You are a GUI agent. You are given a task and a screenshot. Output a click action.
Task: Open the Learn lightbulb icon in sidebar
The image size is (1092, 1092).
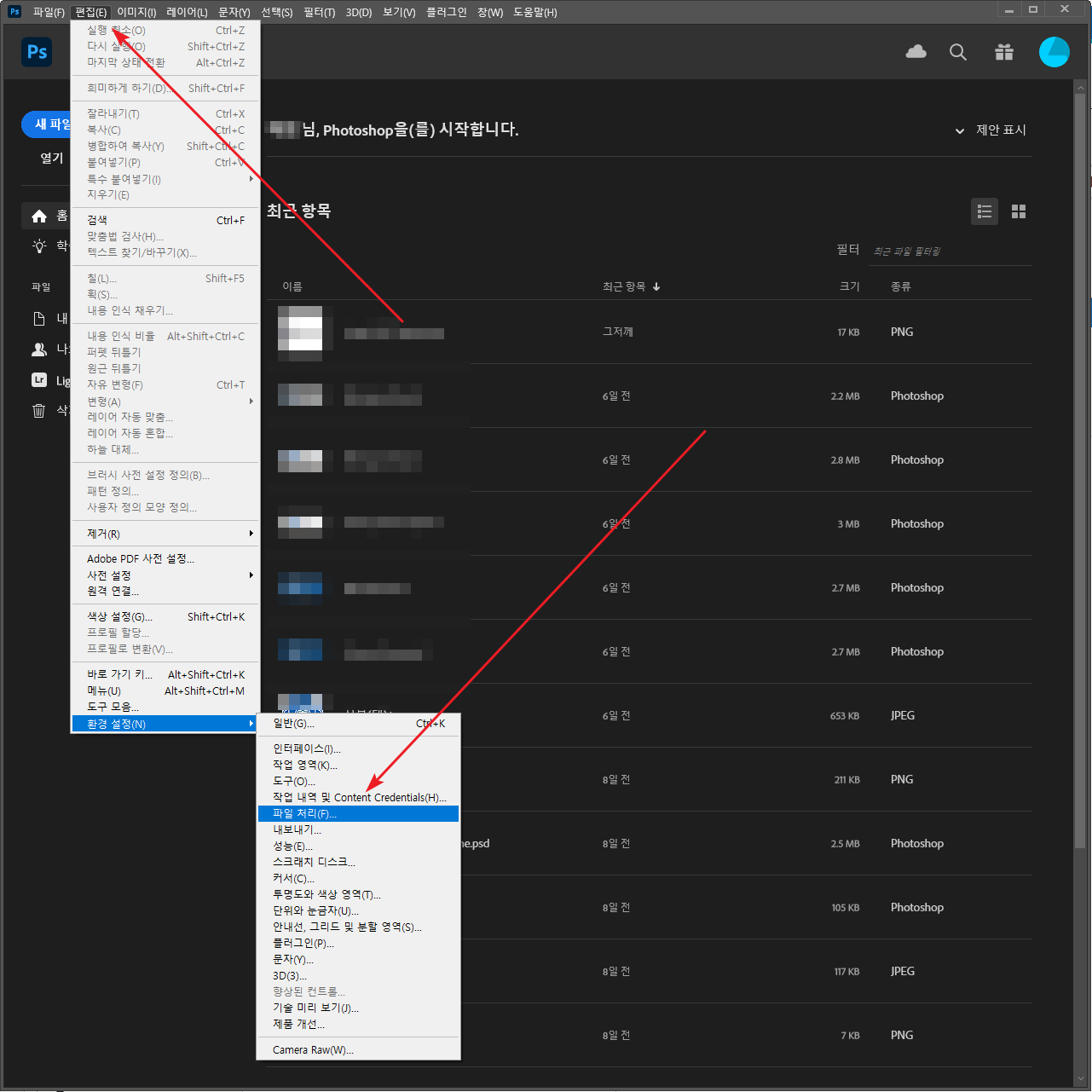(x=39, y=246)
